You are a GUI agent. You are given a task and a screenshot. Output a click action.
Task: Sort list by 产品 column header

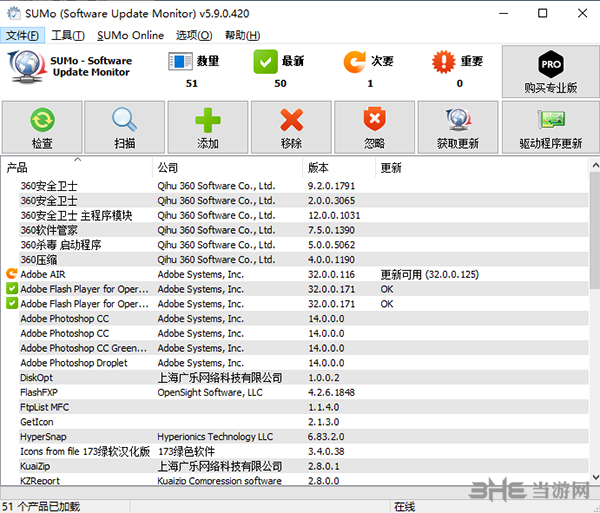76,168
